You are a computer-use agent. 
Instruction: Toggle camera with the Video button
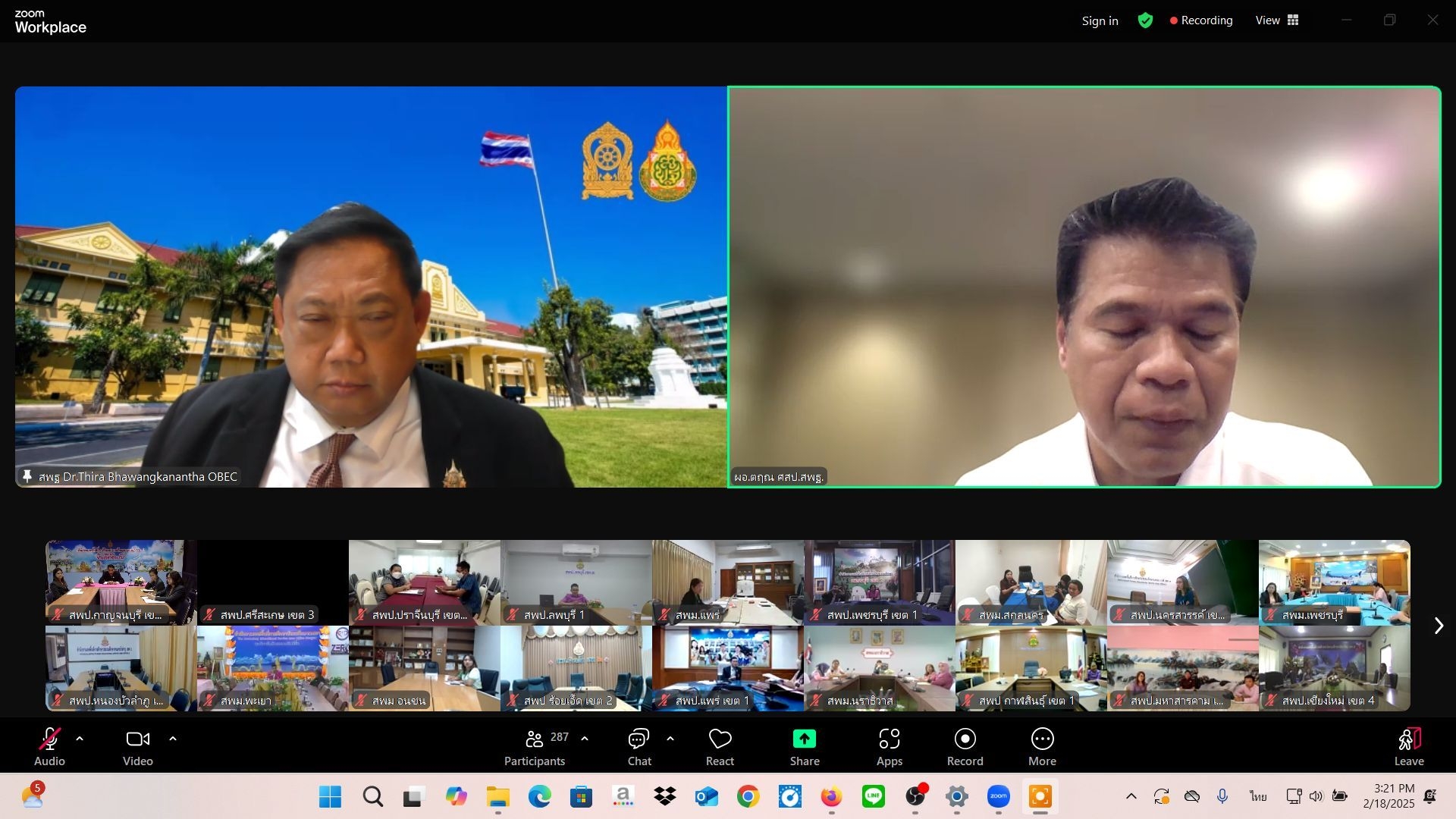pyautogui.click(x=138, y=747)
